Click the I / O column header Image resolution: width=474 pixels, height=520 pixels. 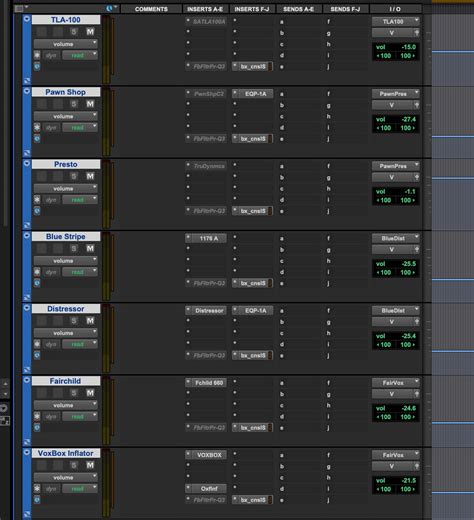click(x=395, y=9)
